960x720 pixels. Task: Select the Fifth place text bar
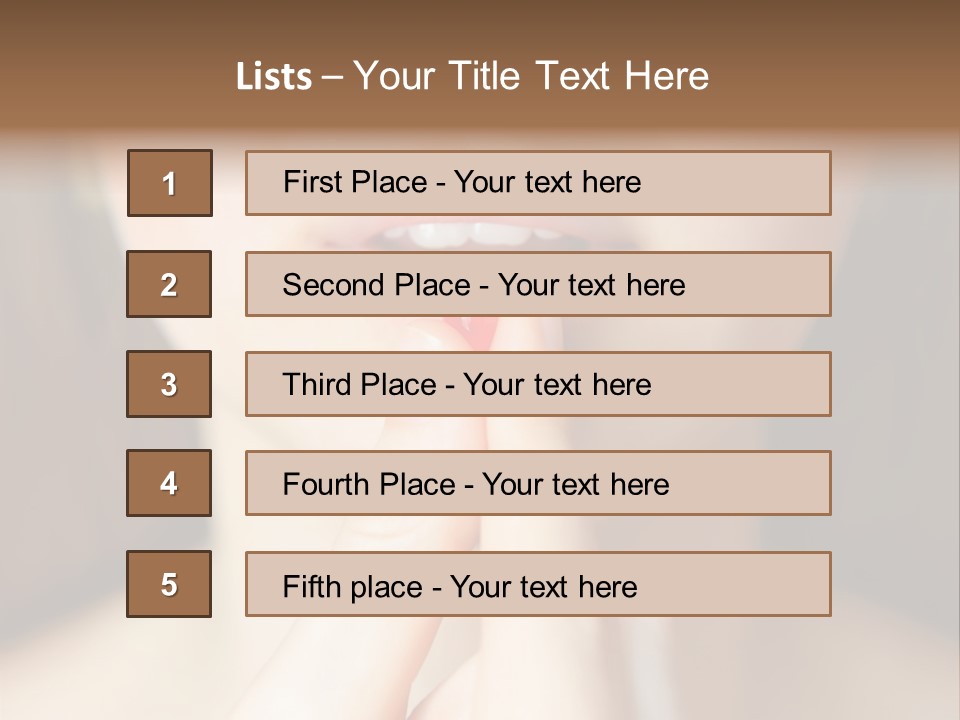[x=538, y=584]
